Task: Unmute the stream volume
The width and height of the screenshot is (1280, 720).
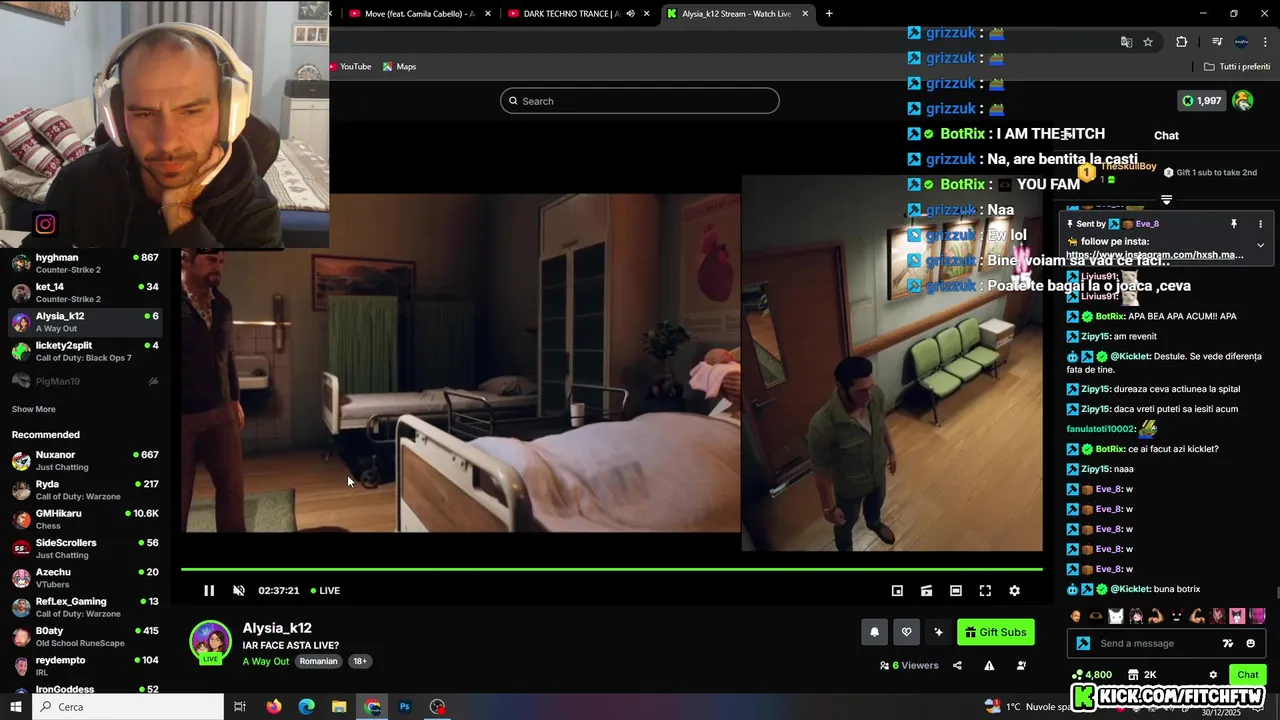Action: pos(239,591)
